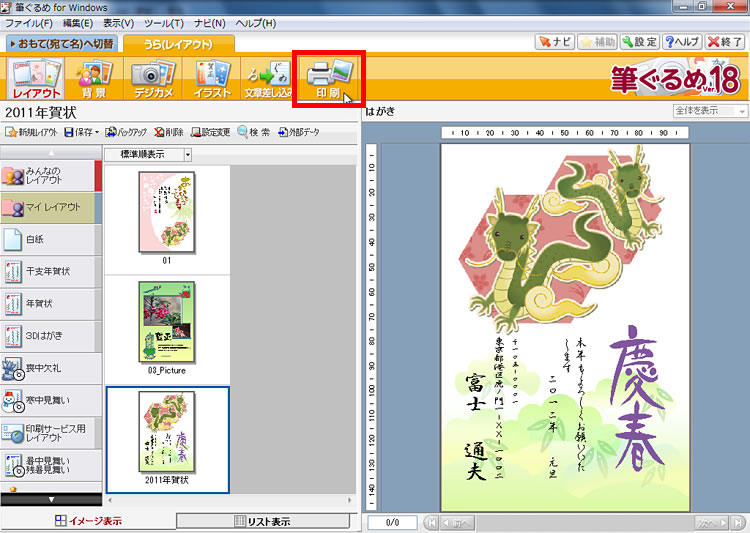
Task: Click the 終了 exit button
Action: 725,42
